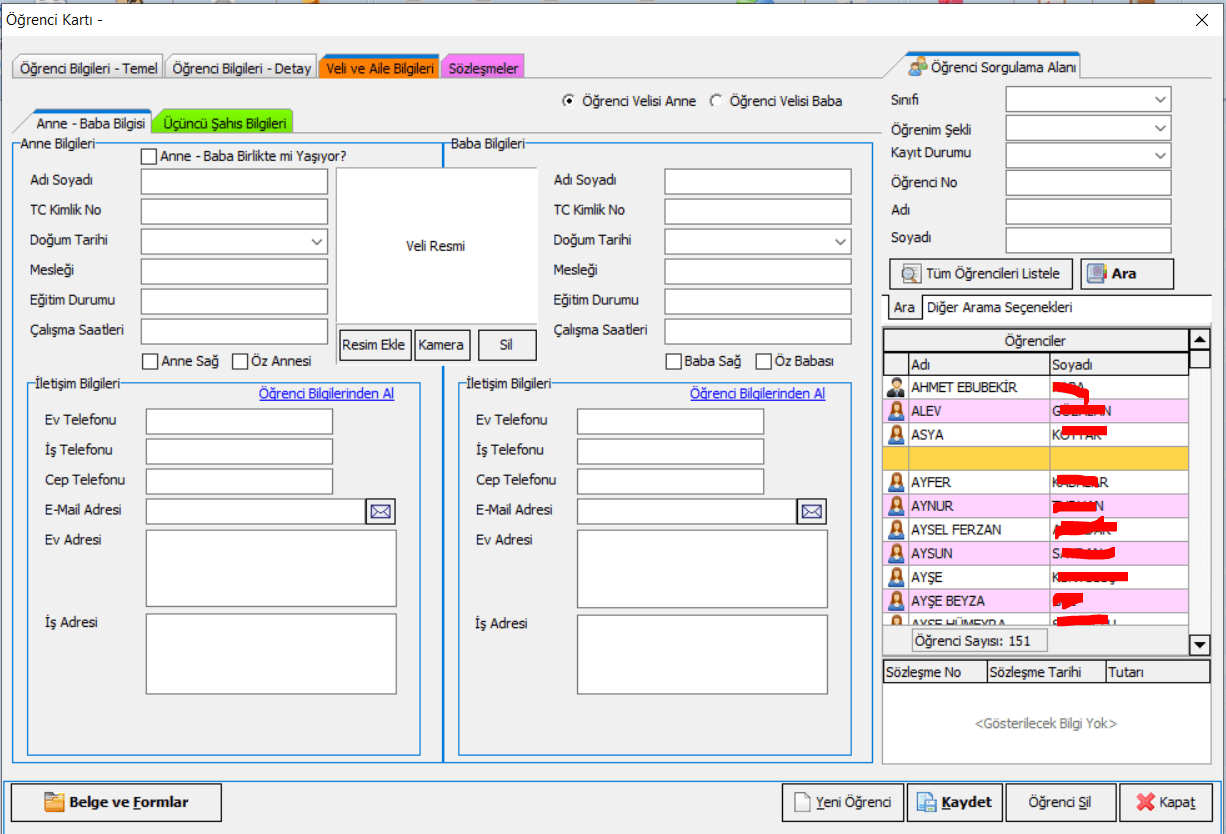Click the Resim Ekle button
This screenshot has height=834, width=1226.
[x=374, y=345]
